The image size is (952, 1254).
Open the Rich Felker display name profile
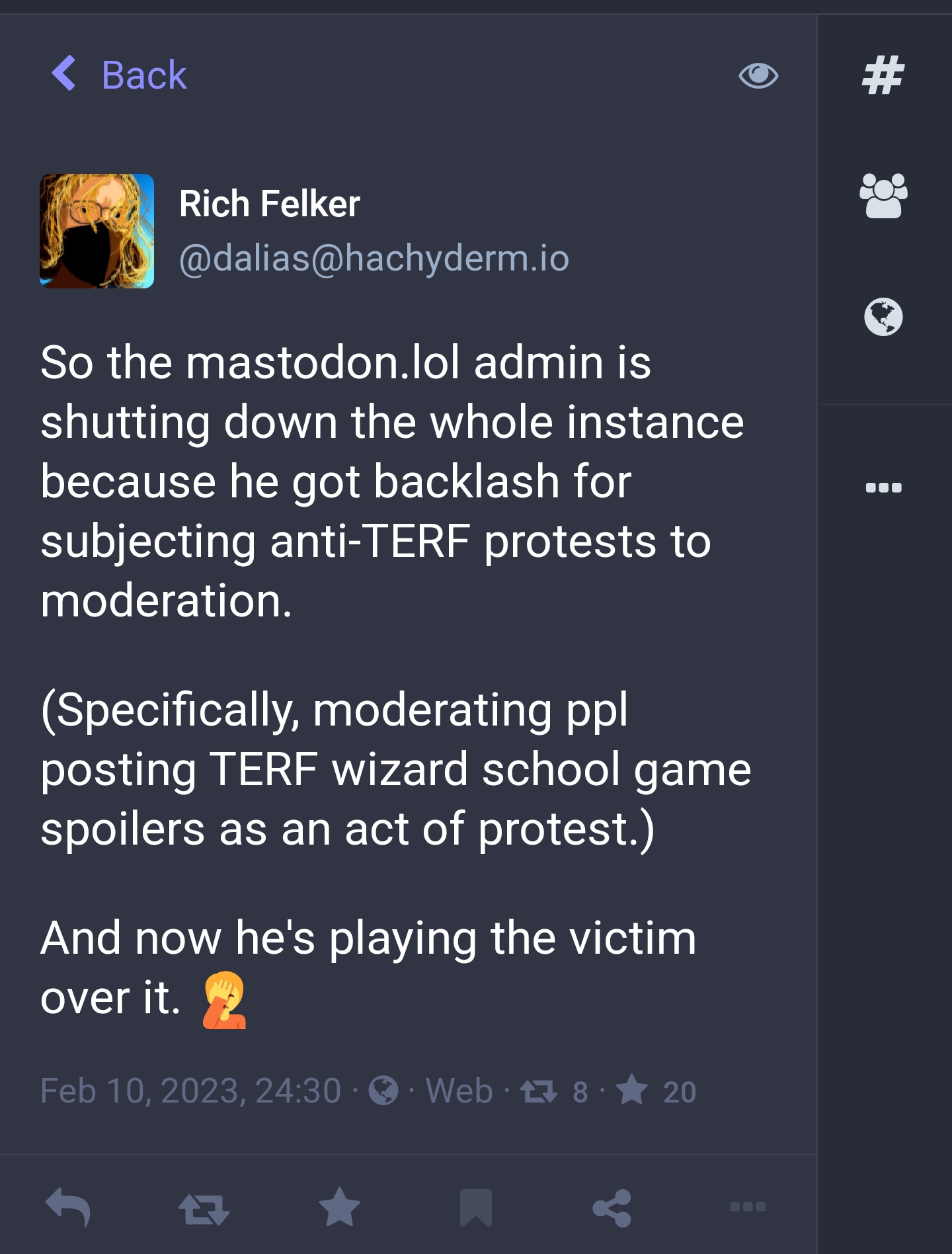(x=270, y=204)
